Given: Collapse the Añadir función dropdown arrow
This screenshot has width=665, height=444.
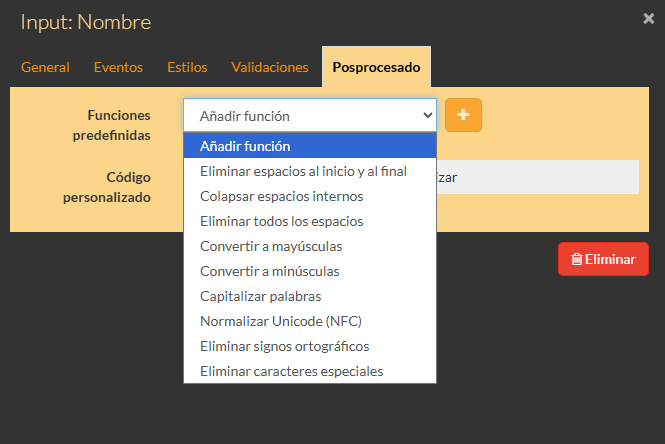Looking at the screenshot, I should pyautogui.click(x=428, y=115).
